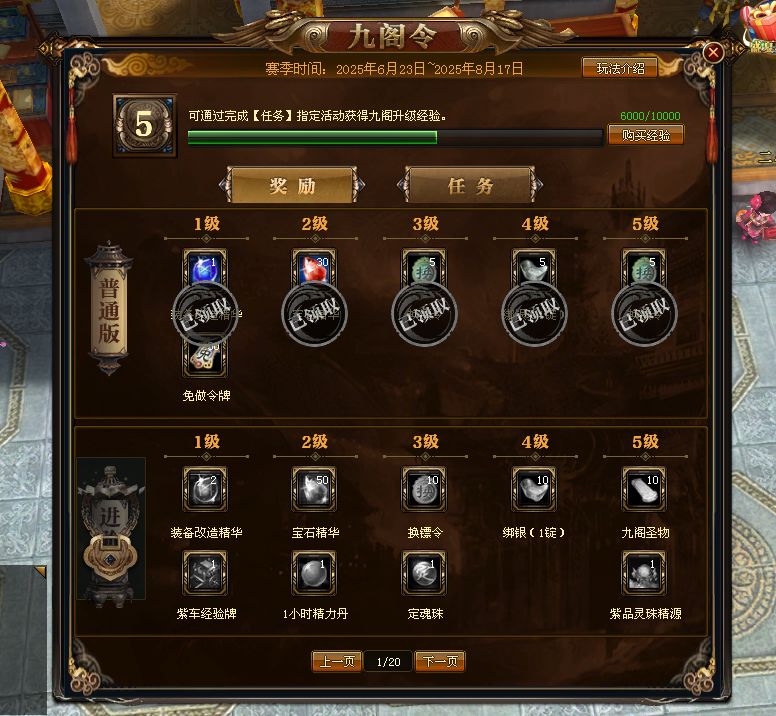
Task: Click the 免敌令牌 icon in normal tier
Action: coord(205,359)
